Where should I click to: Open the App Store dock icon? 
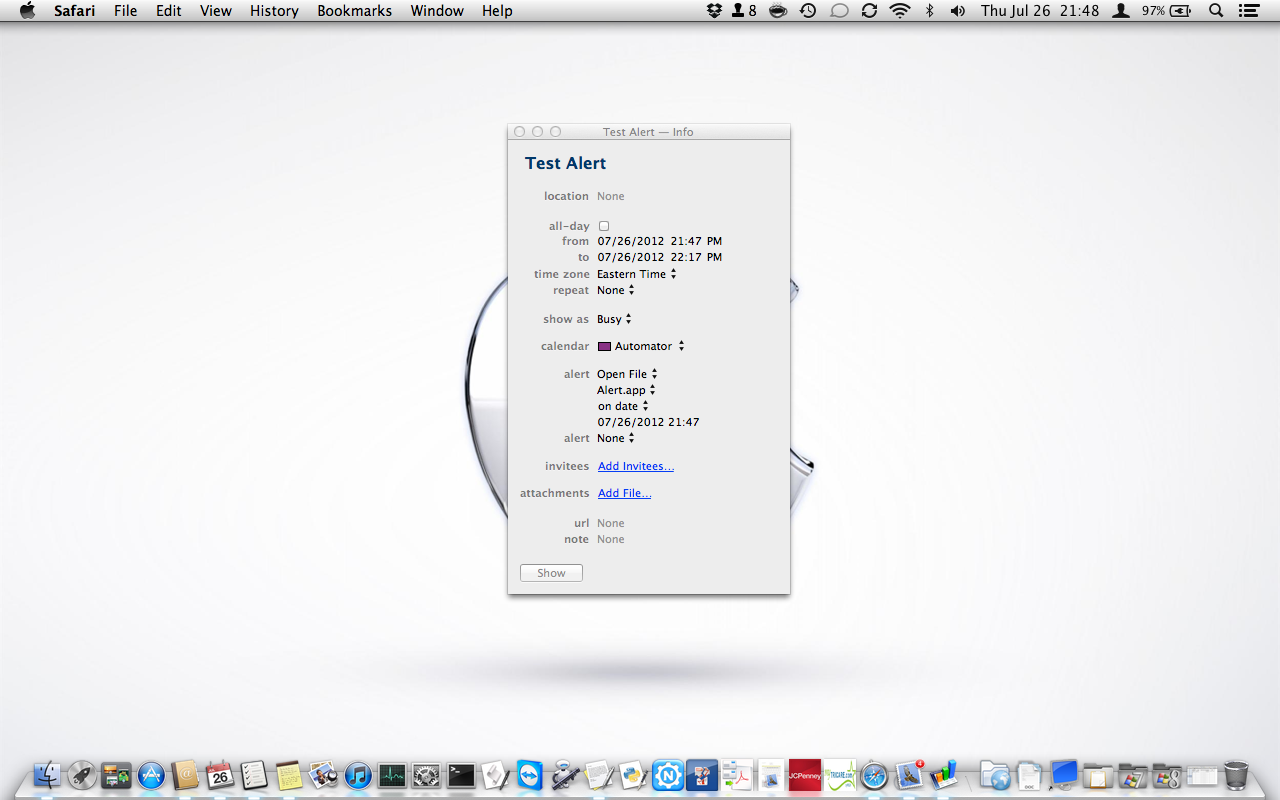(151, 775)
